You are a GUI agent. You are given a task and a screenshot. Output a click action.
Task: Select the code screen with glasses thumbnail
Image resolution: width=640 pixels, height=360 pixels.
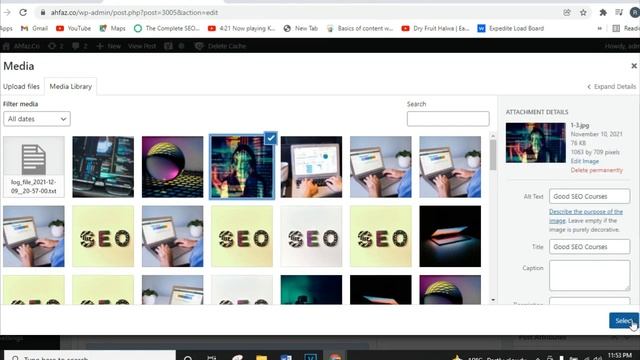point(103,167)
